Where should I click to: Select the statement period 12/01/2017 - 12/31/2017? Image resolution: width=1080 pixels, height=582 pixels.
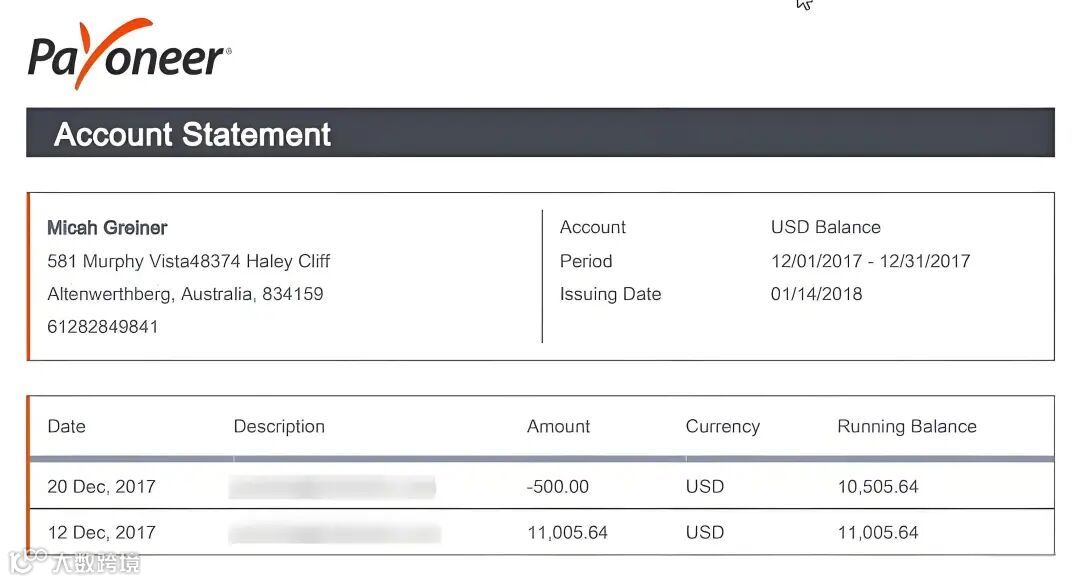871,261
